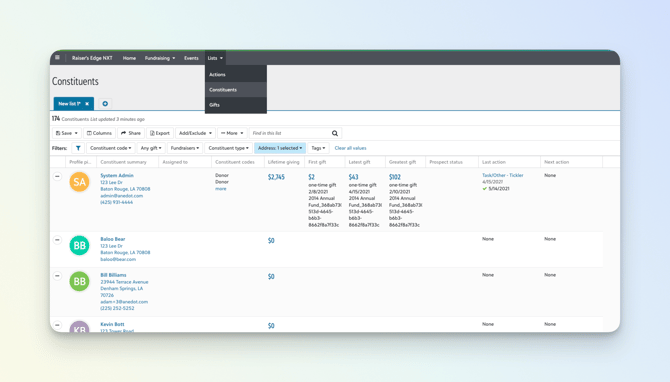The width and height of the screenshot is (670, 382).
Task: Open the hamburger navigation menu icon
Action: coord(57,58)
